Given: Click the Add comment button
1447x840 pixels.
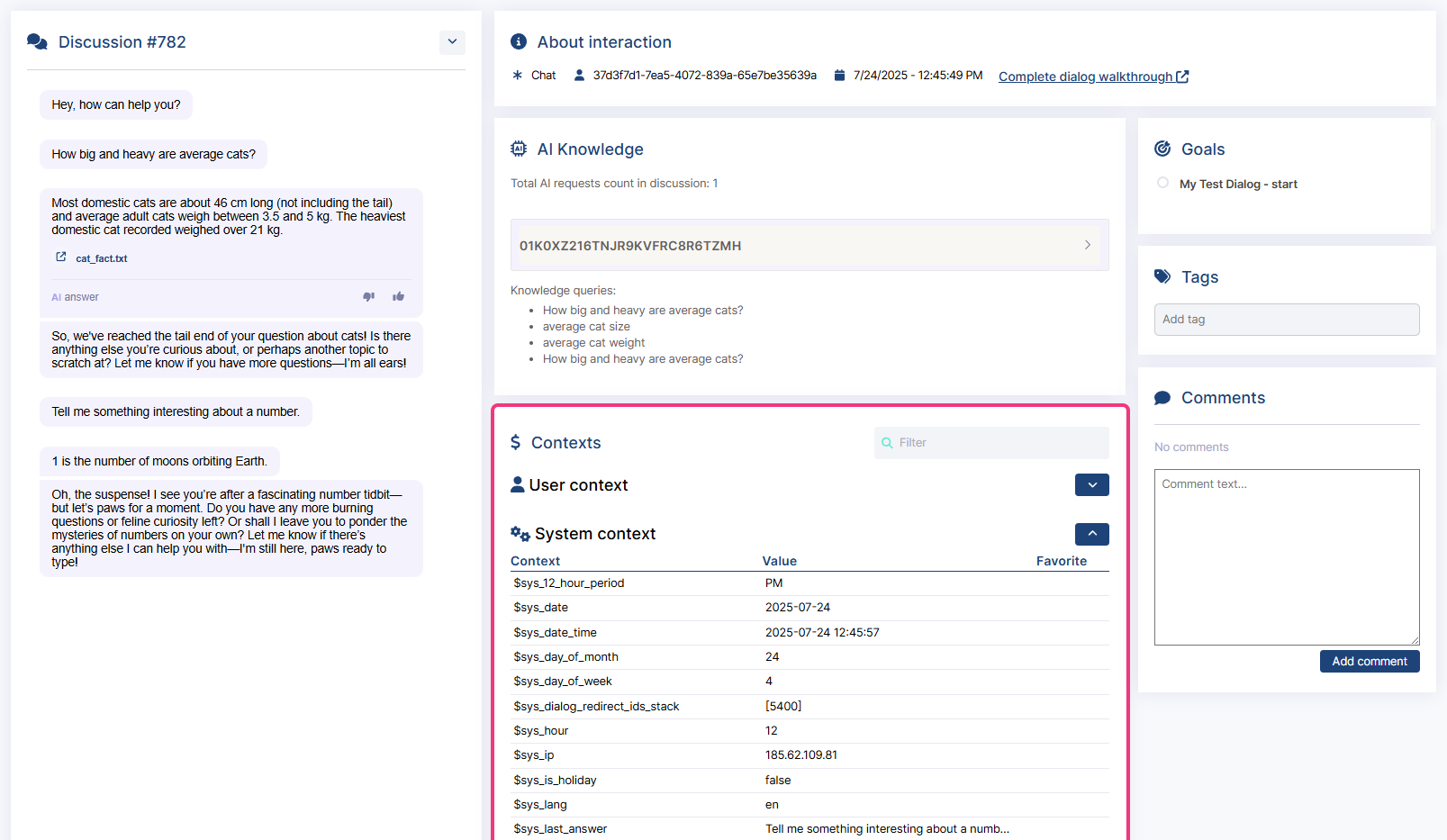Looking at the screenshot, I should click(1369, 662).
